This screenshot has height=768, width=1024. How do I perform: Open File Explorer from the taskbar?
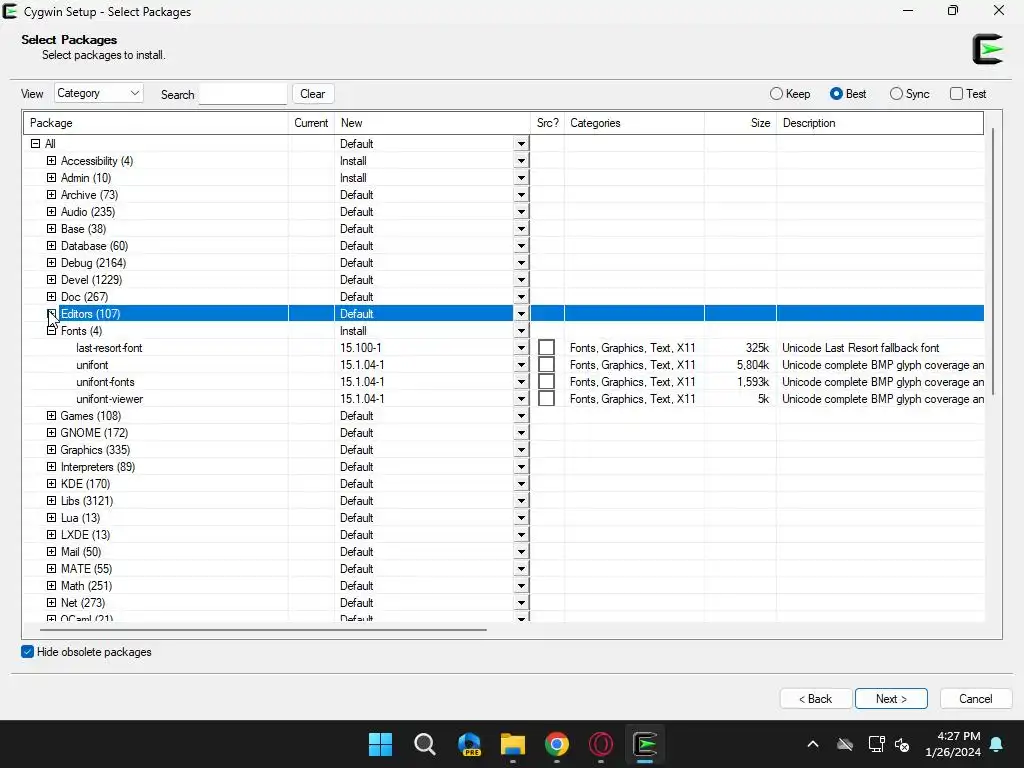pyautogui.click(x=513, y=744)
